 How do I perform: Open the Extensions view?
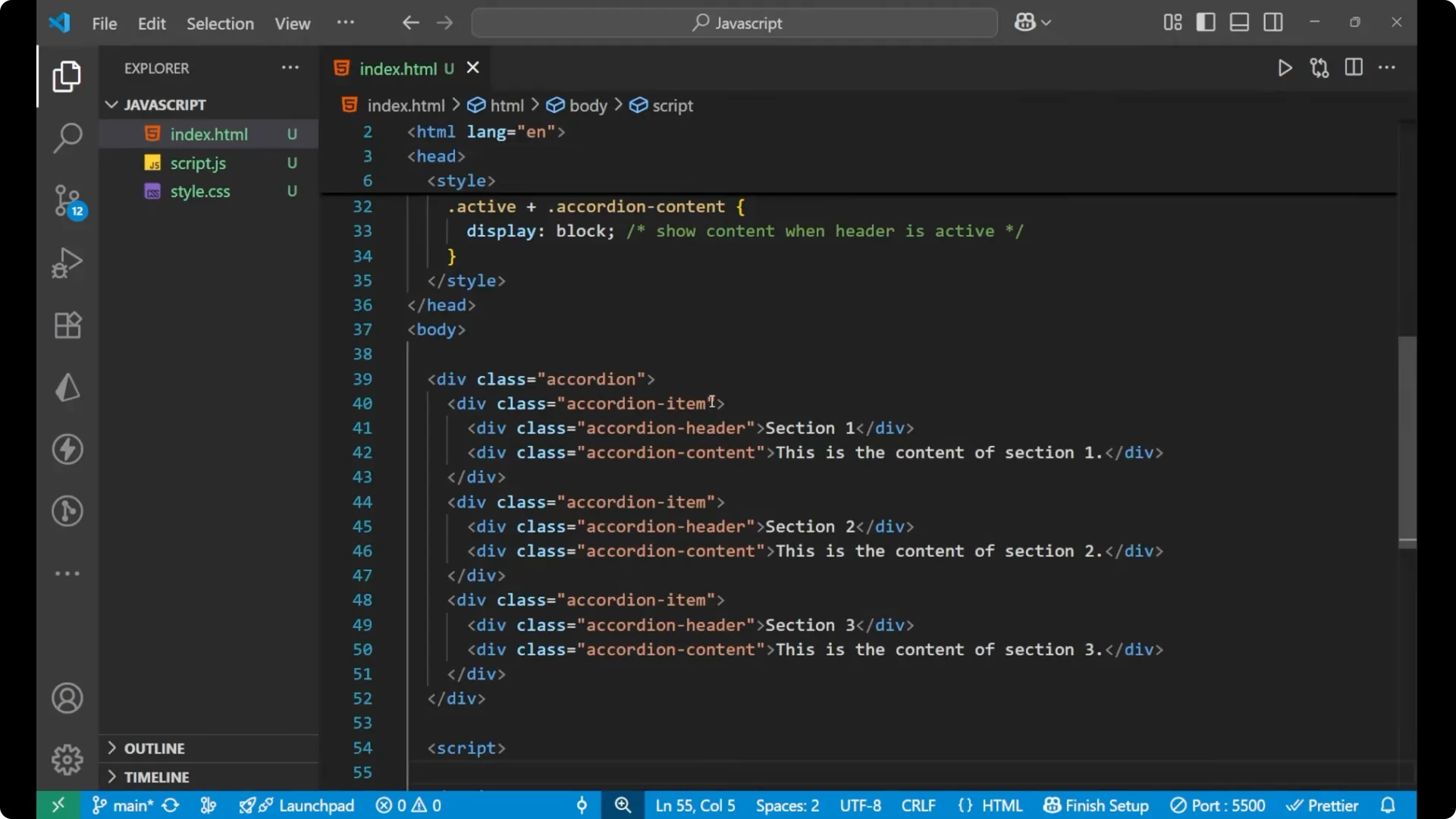(x=67, y=325)
